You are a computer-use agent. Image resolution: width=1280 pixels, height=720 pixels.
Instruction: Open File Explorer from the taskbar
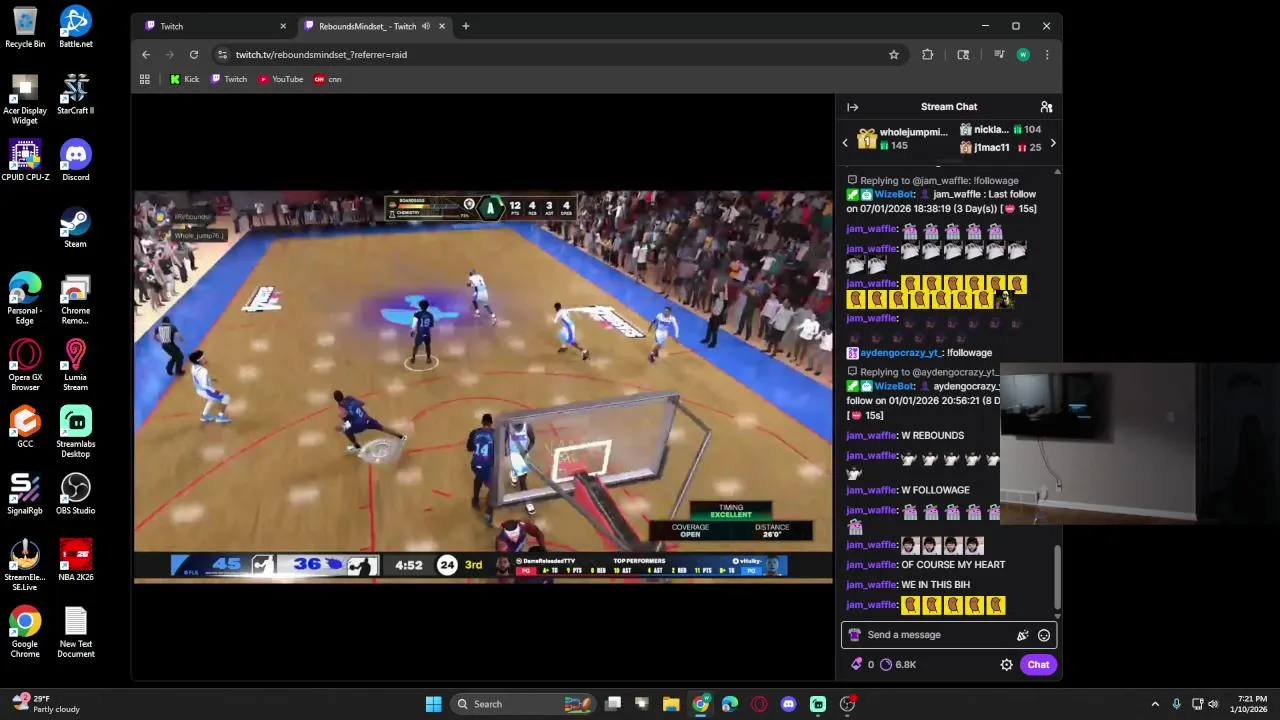point(671,704)
